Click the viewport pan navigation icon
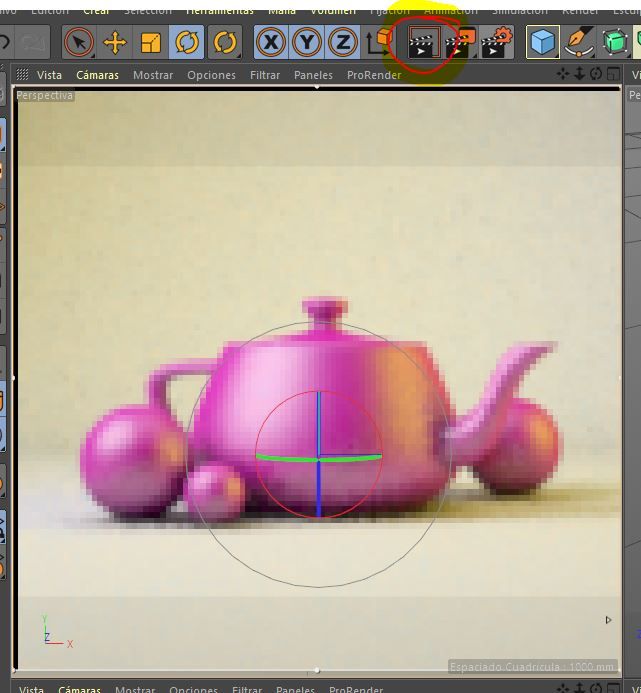Viewport: 641px width, 693px height. click(x=564, y=75)
